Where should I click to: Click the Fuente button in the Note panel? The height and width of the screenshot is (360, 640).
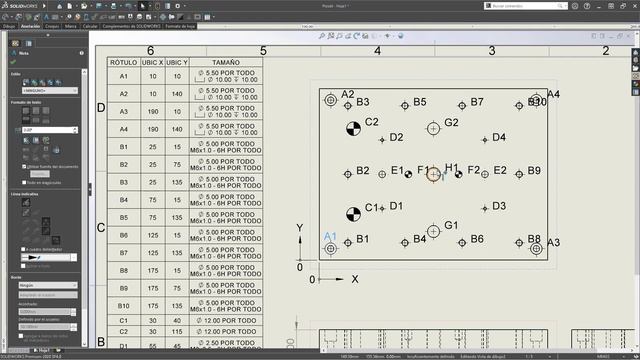point(40,174)
